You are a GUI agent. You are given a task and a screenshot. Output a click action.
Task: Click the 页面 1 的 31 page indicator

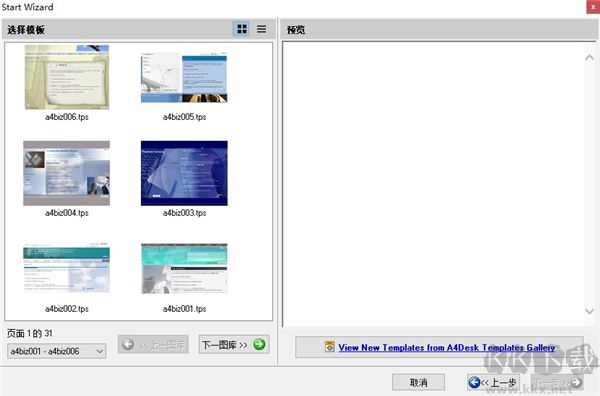coord(30,333)
